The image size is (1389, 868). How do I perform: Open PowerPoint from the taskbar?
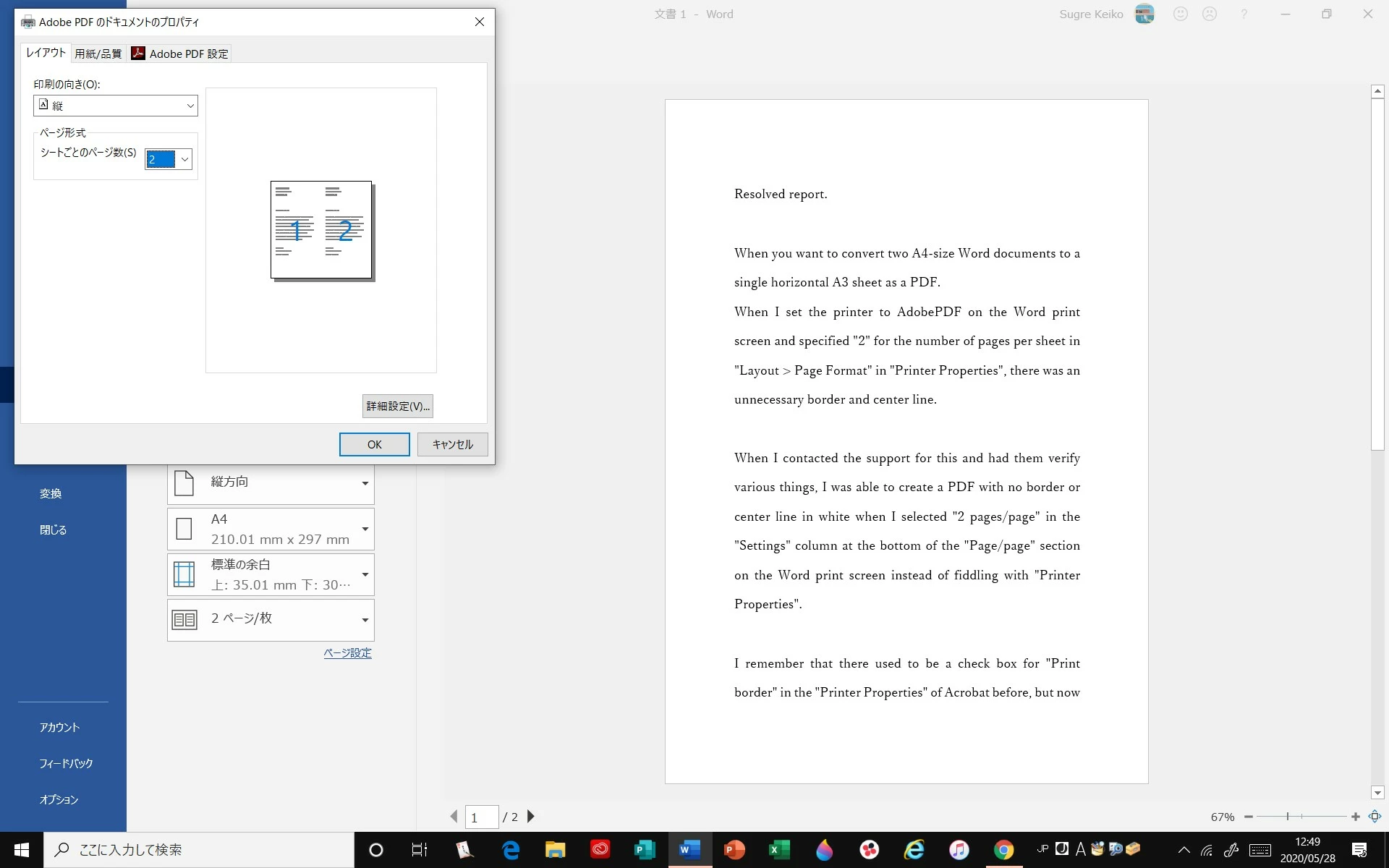click(x=734, y=850)
